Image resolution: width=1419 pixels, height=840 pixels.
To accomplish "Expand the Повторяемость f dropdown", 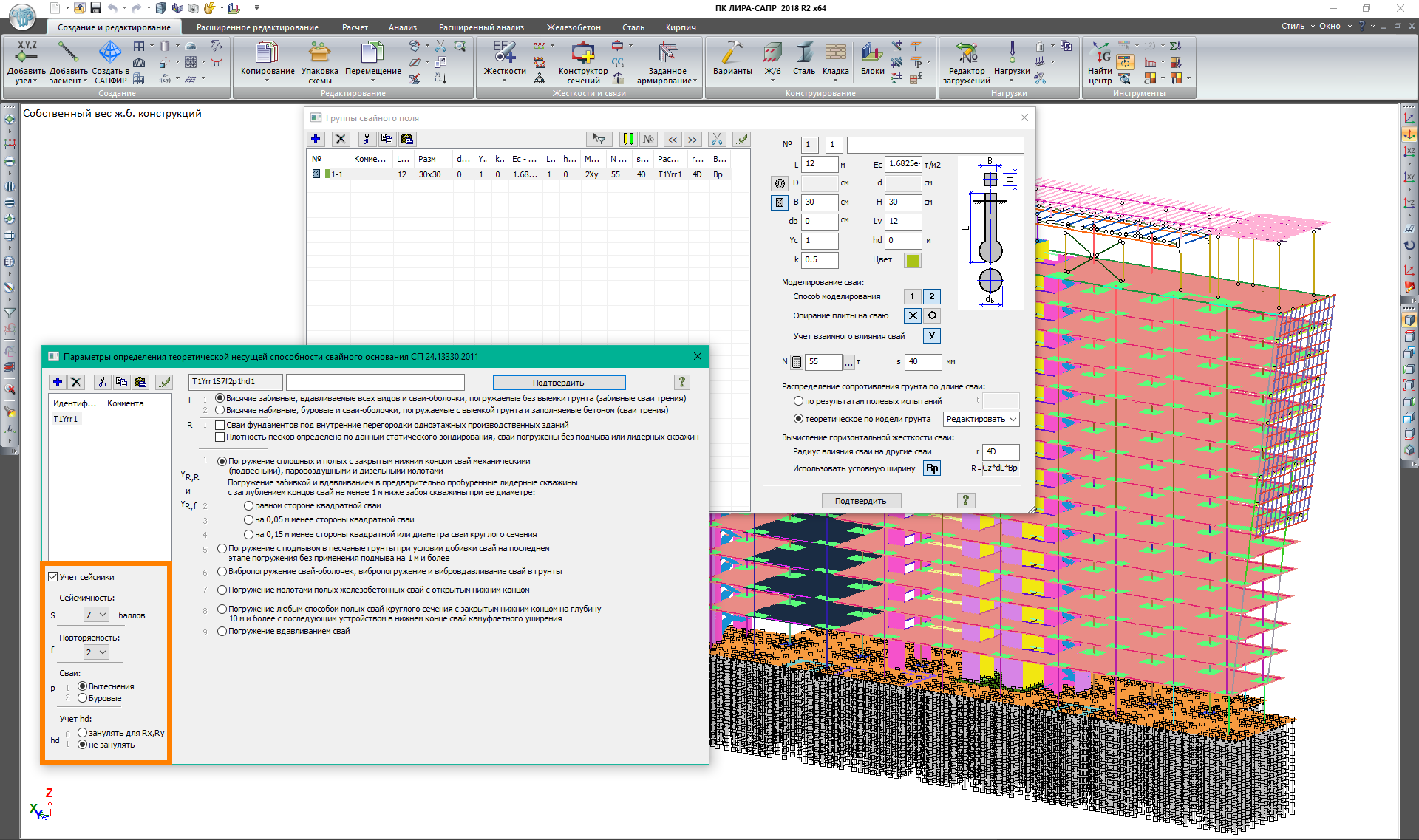I will point(96,652).
